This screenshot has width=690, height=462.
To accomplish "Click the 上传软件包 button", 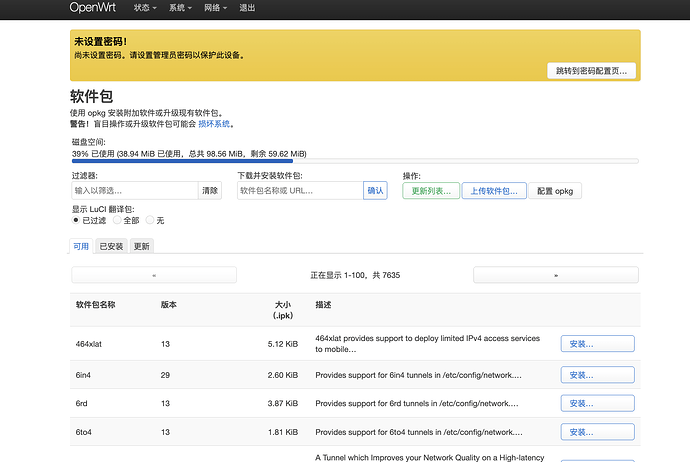I will coord(493,190).
